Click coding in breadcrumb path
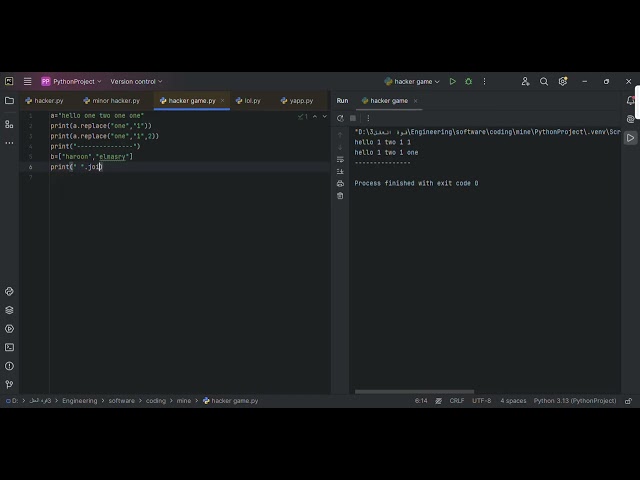 156,401
